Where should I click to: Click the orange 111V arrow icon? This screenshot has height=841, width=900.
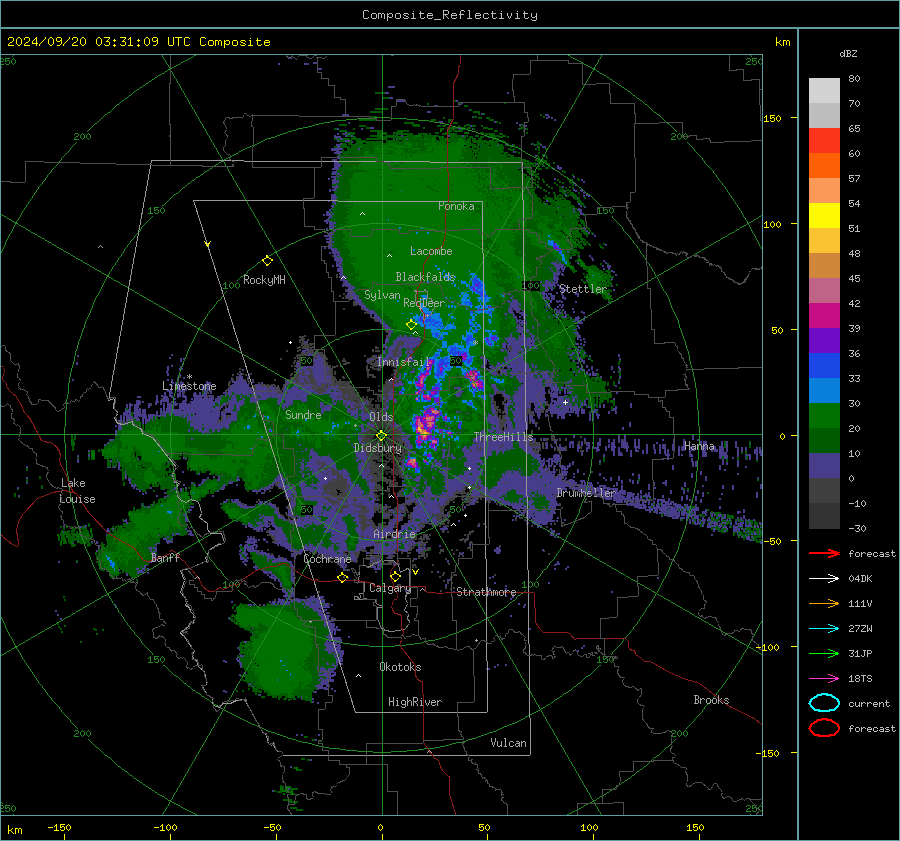pyautogui.click(x=824, y=603)
